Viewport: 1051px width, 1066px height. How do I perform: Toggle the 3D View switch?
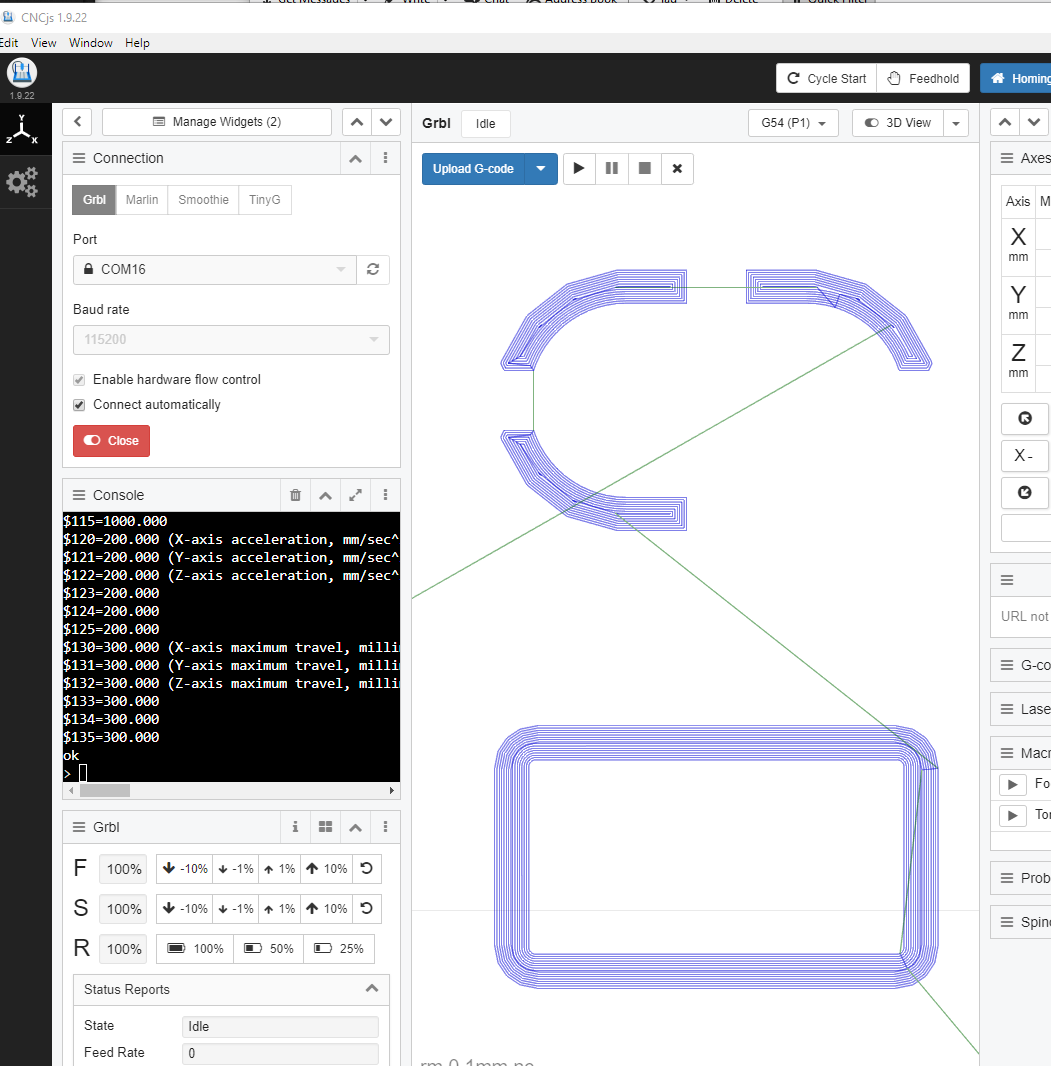(897, 123)
